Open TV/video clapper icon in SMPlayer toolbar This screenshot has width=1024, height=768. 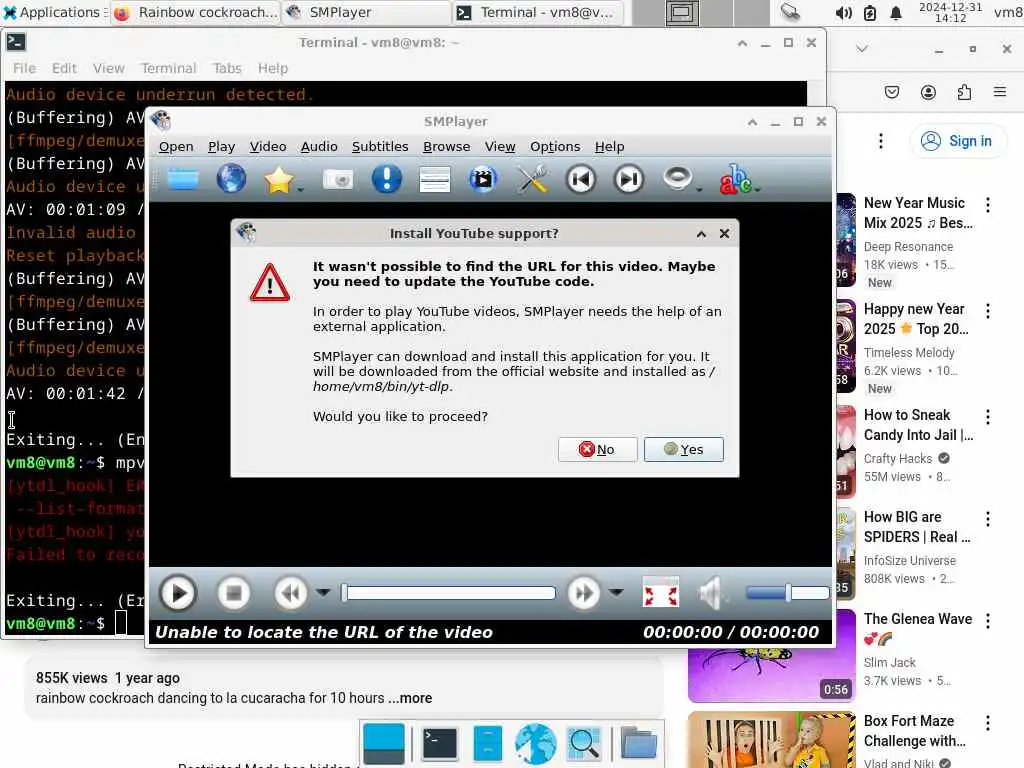tap(483, 179)
